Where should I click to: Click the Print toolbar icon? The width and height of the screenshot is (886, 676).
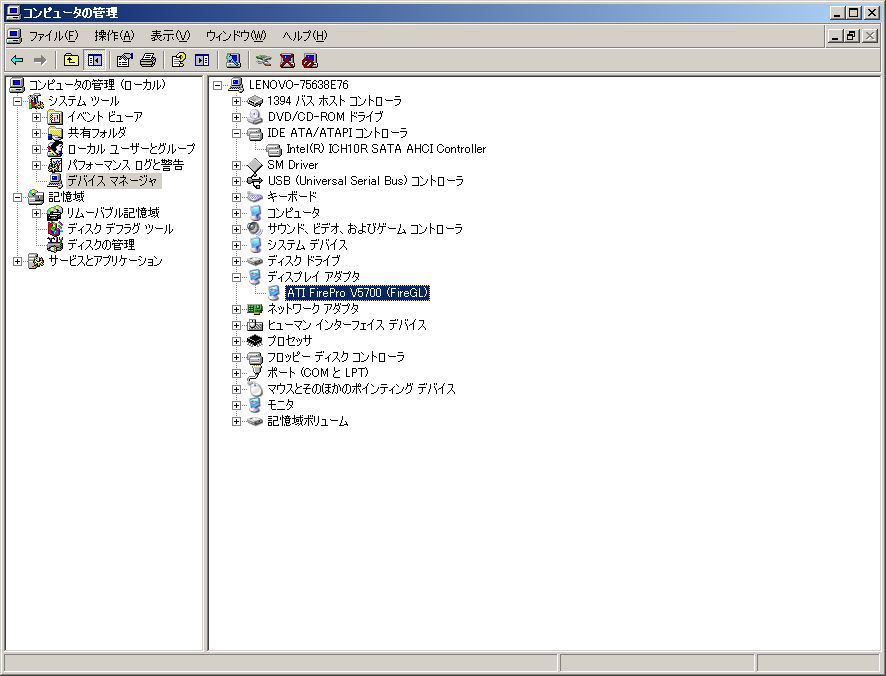point(147,60)
